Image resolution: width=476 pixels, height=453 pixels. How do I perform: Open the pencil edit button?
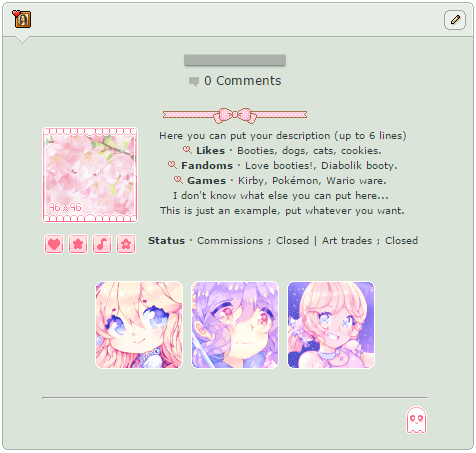click(x=455, y=20)
